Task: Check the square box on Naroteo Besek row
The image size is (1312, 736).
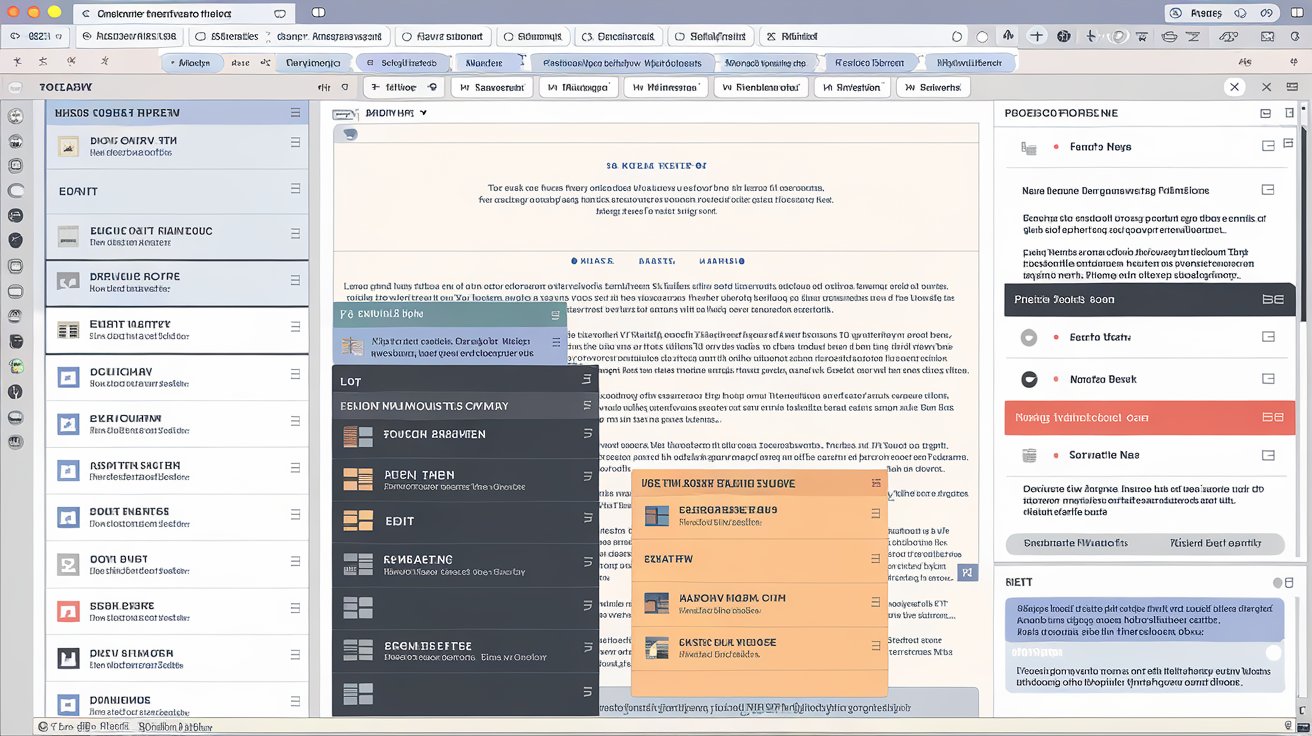Action: tap(1268, 379)
